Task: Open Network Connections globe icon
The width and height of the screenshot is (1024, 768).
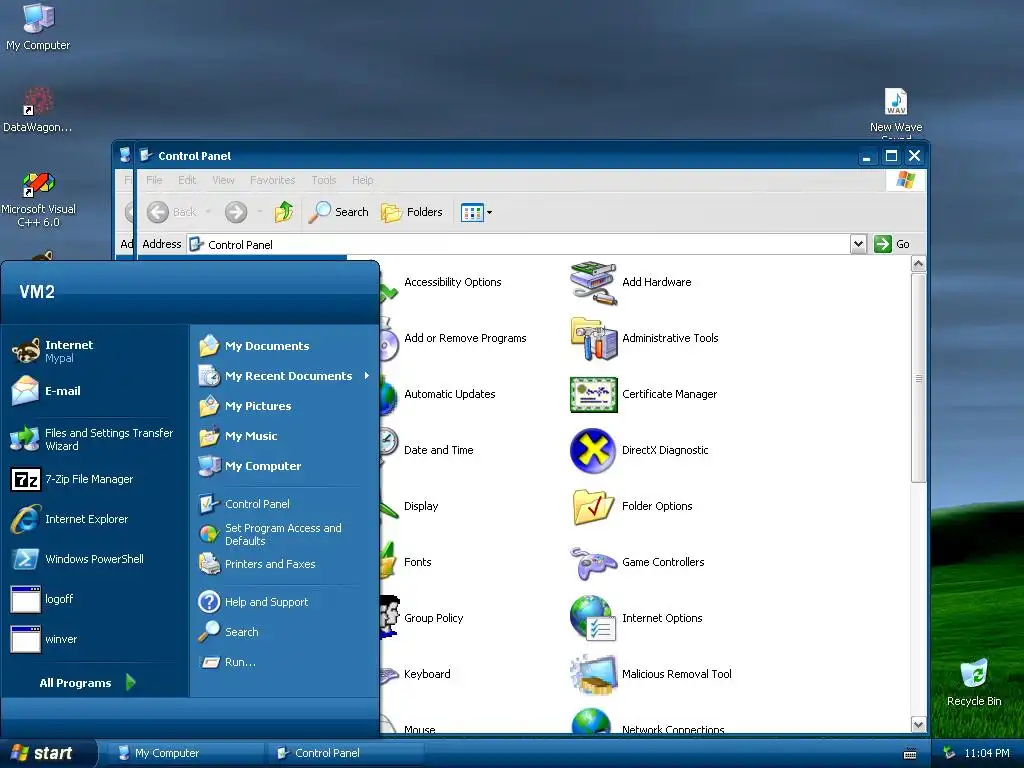Action: coord(591,721)
